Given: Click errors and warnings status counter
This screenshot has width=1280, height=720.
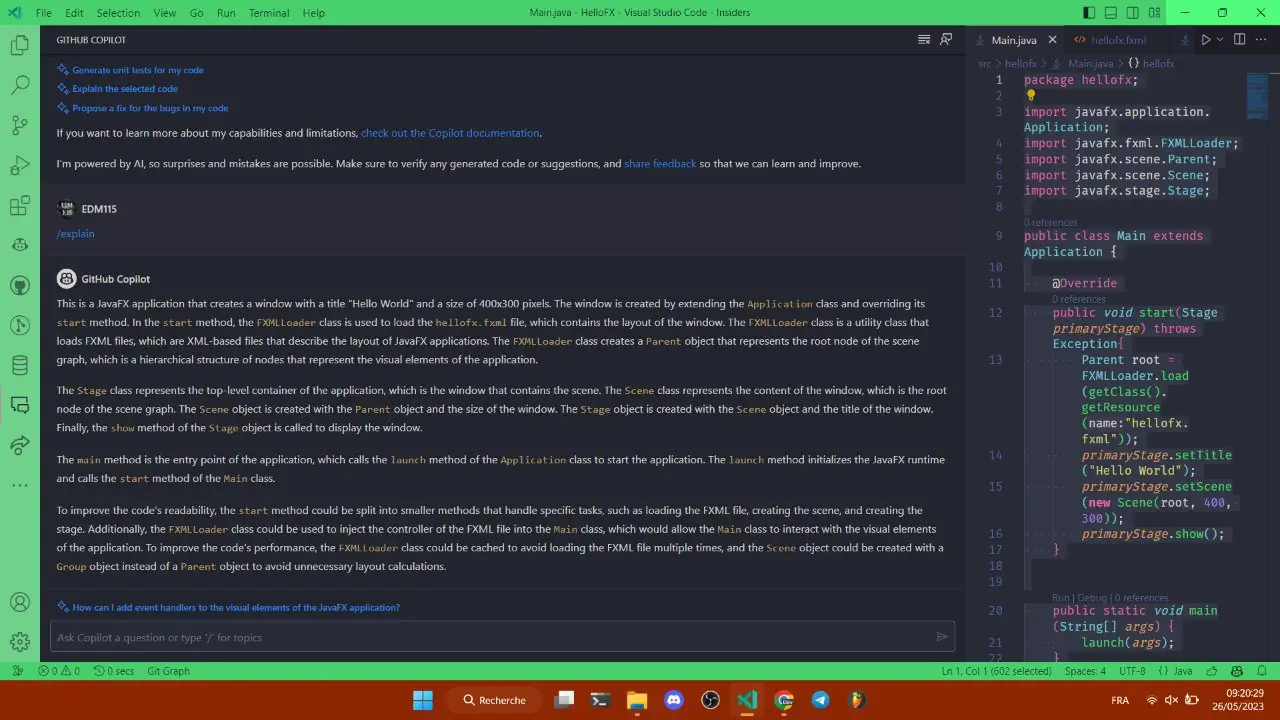Looking at the screenshot, I should 59,671.
